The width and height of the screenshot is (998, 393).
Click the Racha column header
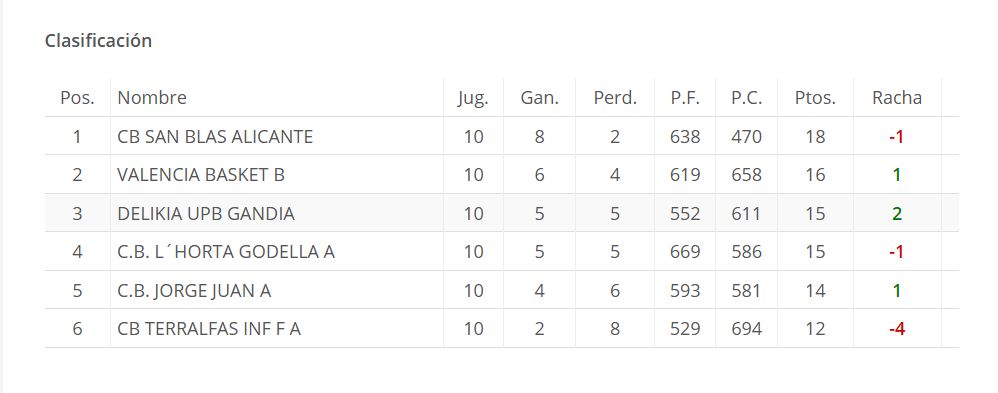tap(897, 97)
